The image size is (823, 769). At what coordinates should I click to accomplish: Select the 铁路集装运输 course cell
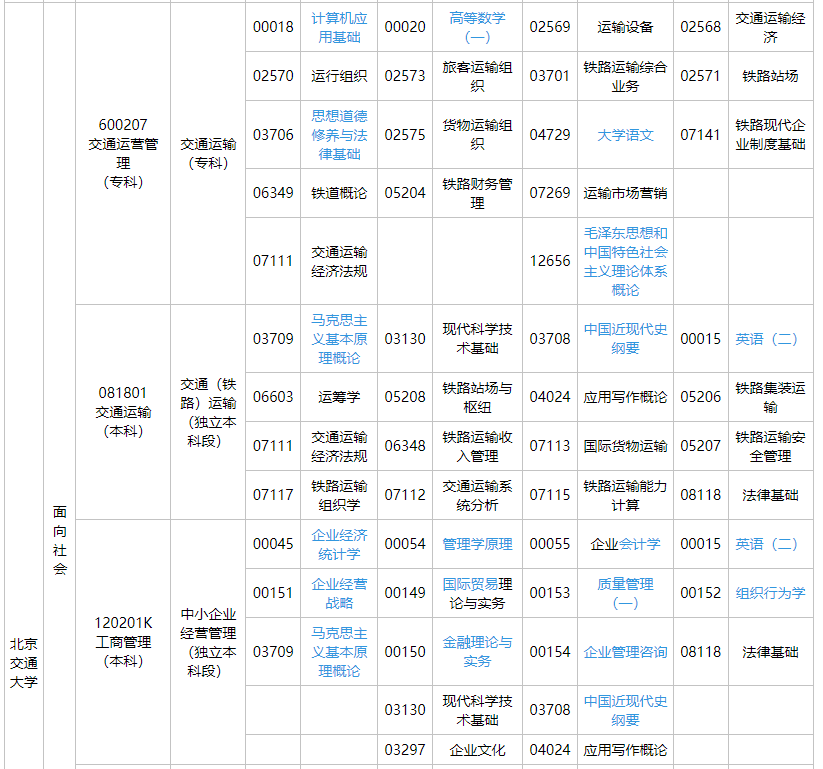(770, 397)
